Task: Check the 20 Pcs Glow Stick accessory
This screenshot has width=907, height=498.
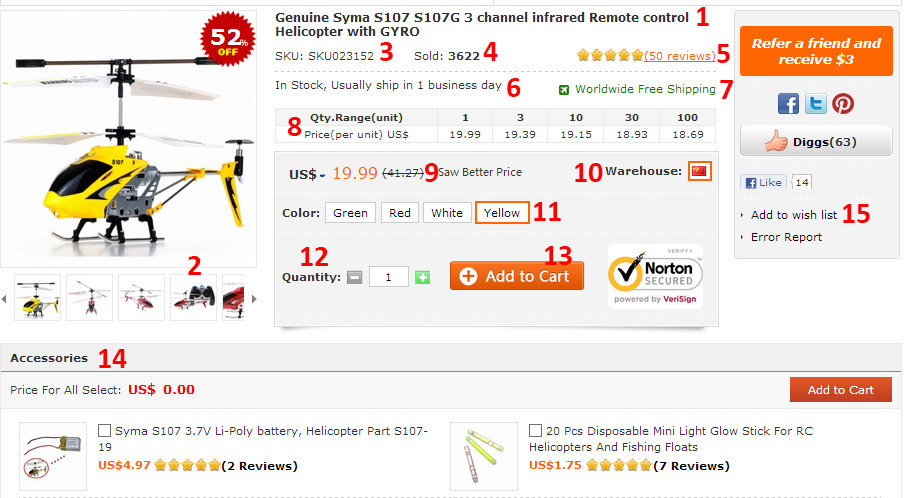Action: (x=535, y=430)
